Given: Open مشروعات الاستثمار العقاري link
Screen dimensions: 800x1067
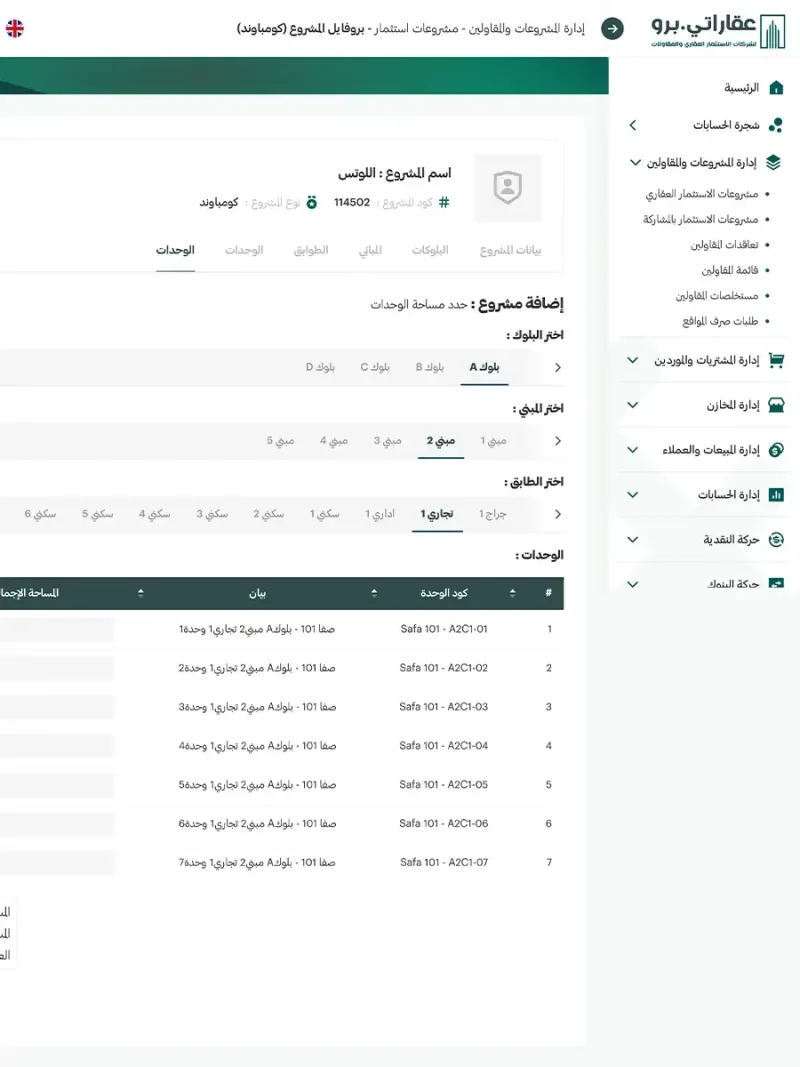Looking at the screenshot, I should pos(701,194).
